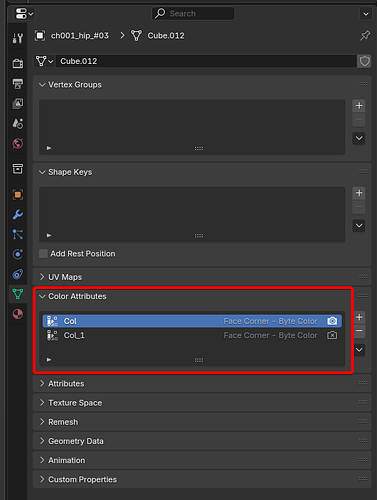Click the ch001_hip_#03 object breadcrumb
This screenshot has height=500, width=377.
72,36
